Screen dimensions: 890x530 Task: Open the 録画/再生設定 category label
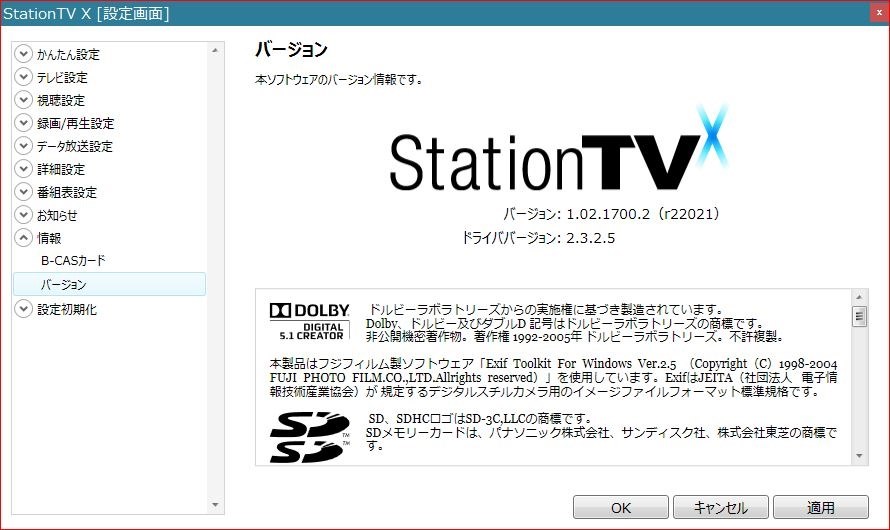[x=75, y=123]
